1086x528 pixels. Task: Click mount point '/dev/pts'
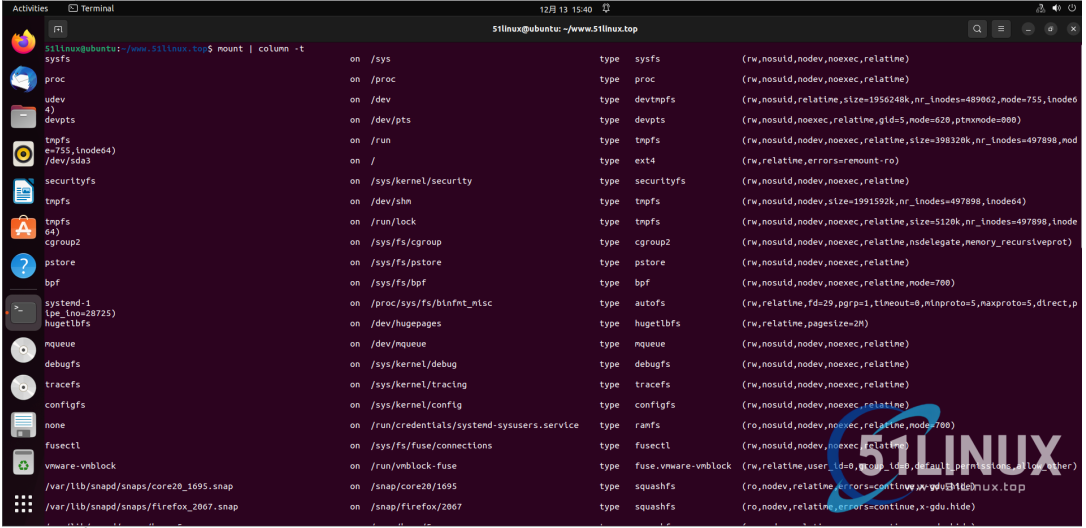(x=391, y=120)
